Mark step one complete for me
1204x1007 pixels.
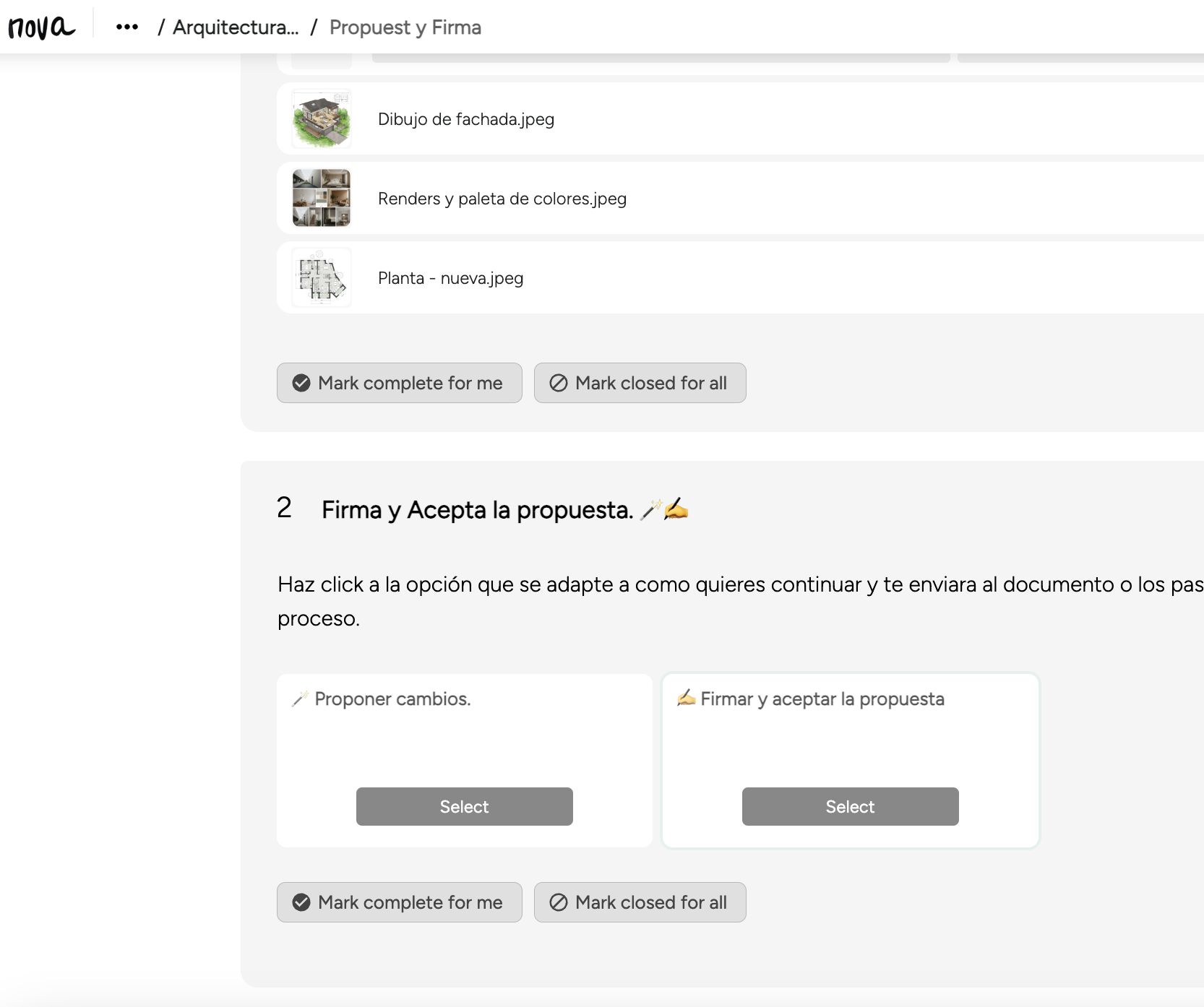pyautogui.click(x=399, y=383)
